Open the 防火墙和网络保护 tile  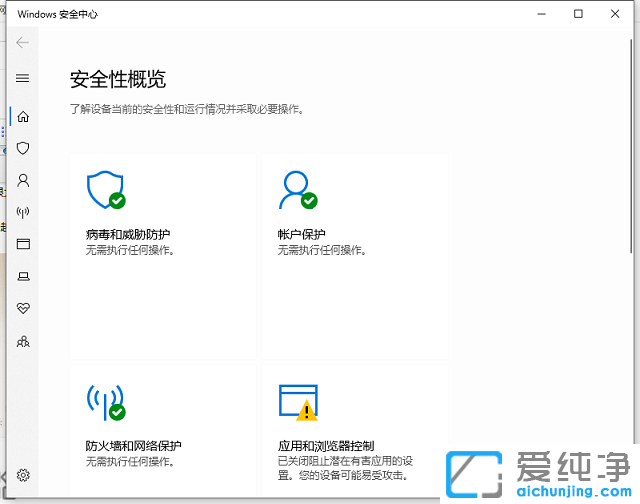point(163,432)
